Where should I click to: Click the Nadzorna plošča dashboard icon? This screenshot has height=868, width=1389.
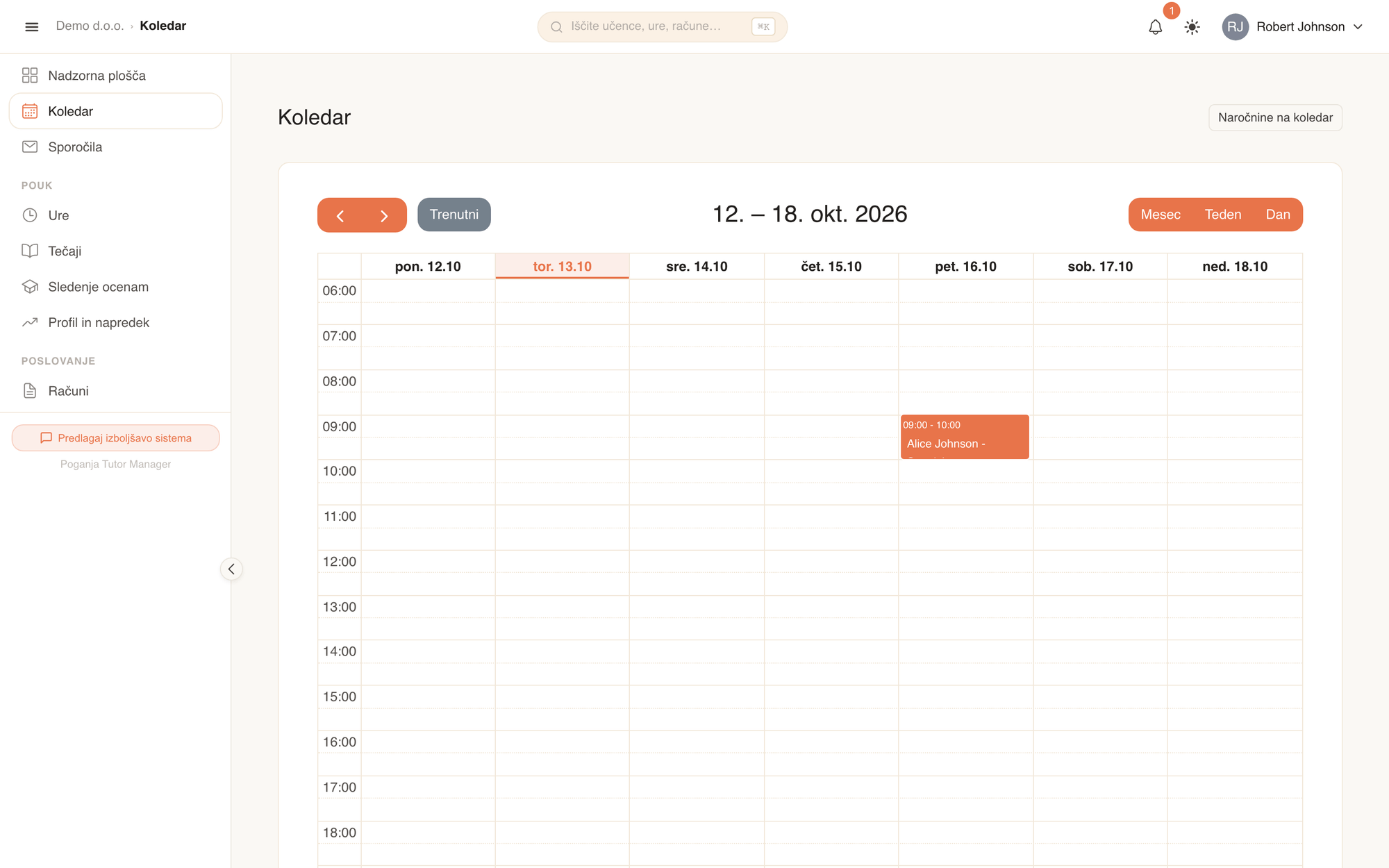pos(30,75)
